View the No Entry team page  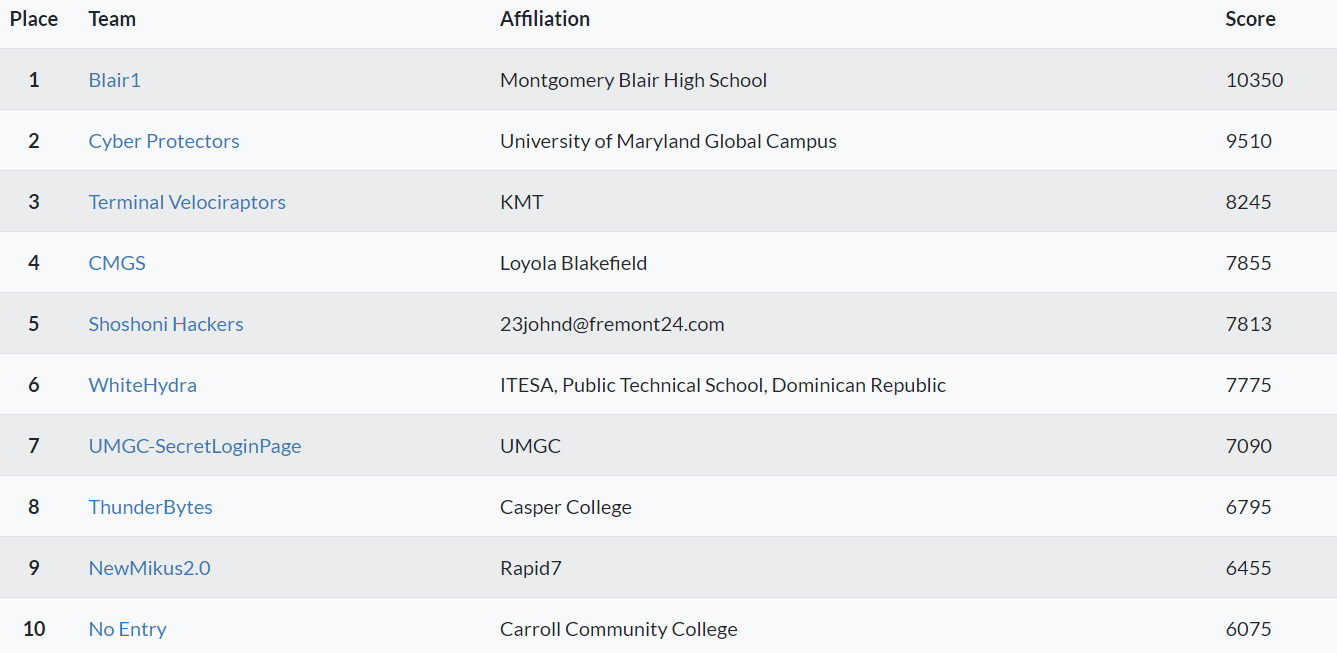coord(127,629)
